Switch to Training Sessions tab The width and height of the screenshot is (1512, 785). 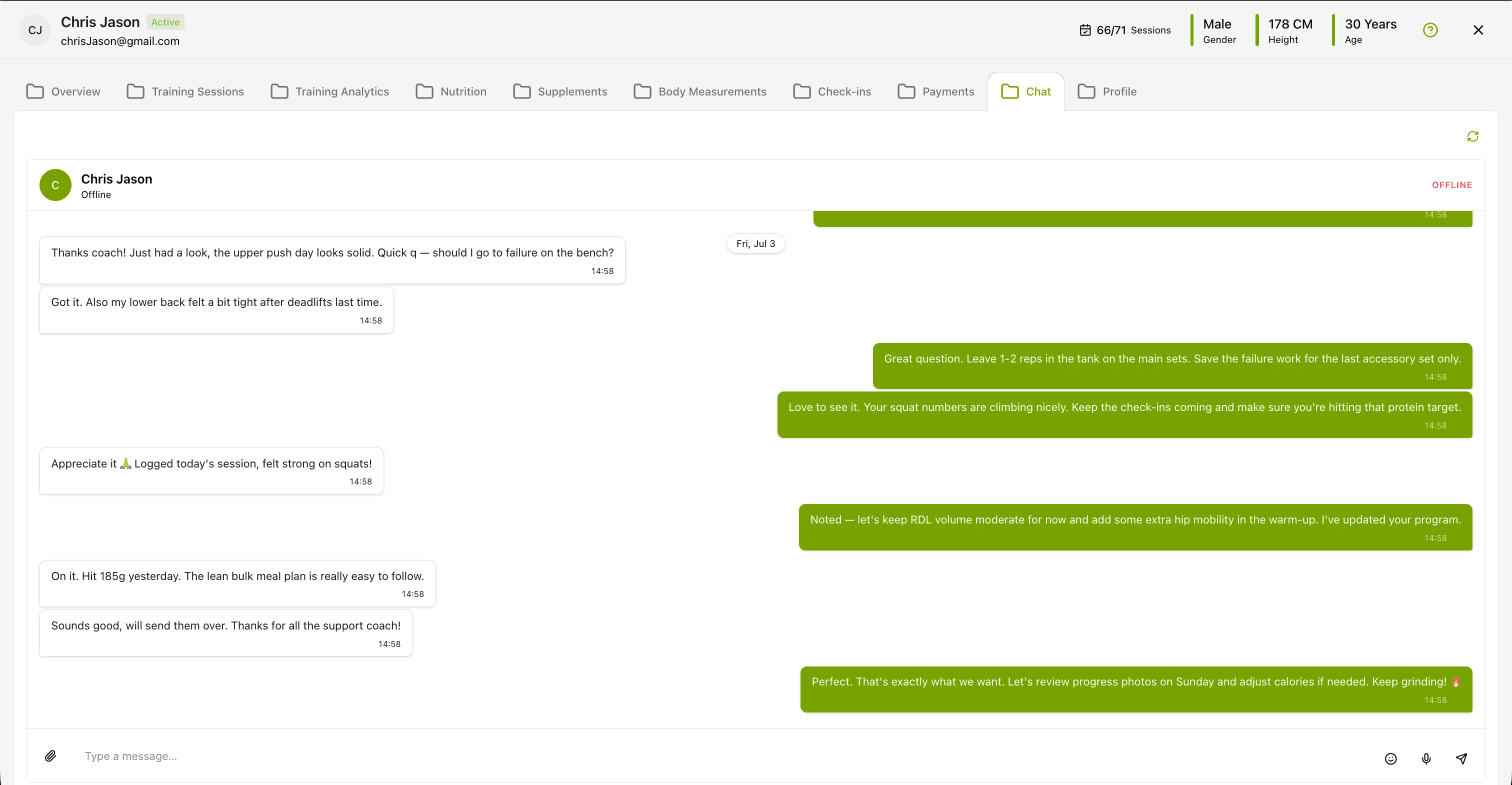[x=185, y=91]
